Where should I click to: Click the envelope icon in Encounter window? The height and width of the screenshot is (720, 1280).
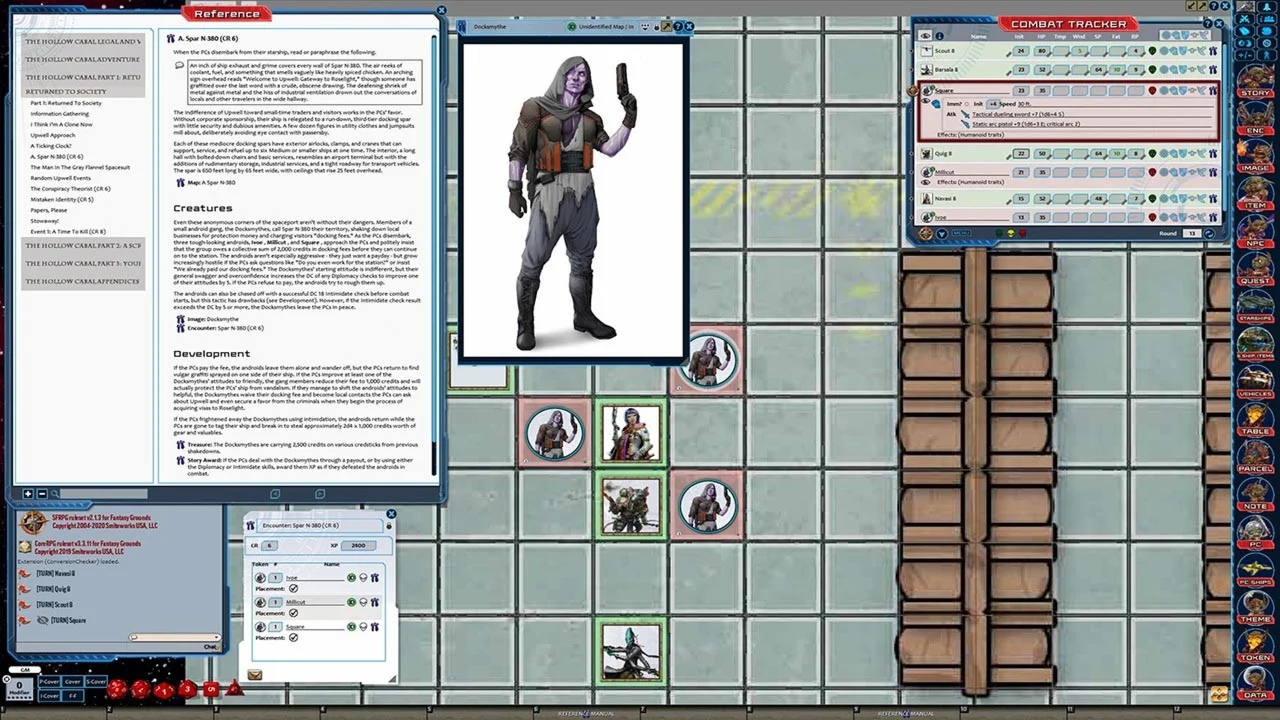[x=255, y=675]
